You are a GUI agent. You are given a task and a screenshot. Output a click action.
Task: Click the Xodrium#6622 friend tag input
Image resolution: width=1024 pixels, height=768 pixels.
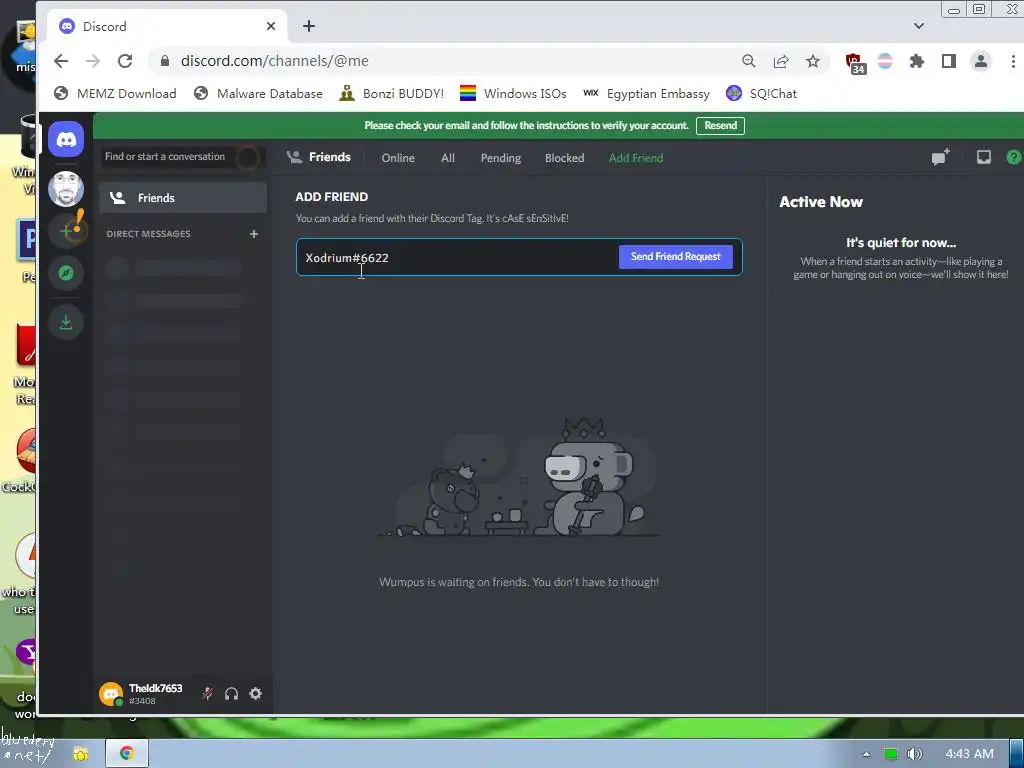[x=457, y=257]
